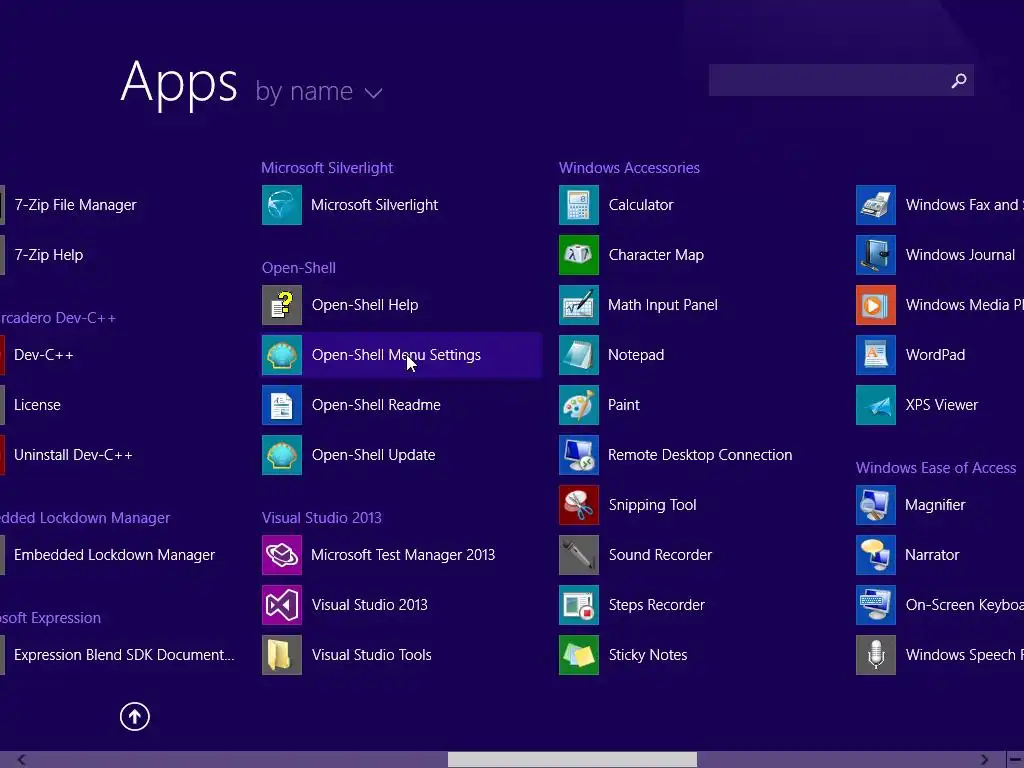Launch the Notepad icon
Viewport: 1024px width, 768px height.
click(x=579, y=355)
